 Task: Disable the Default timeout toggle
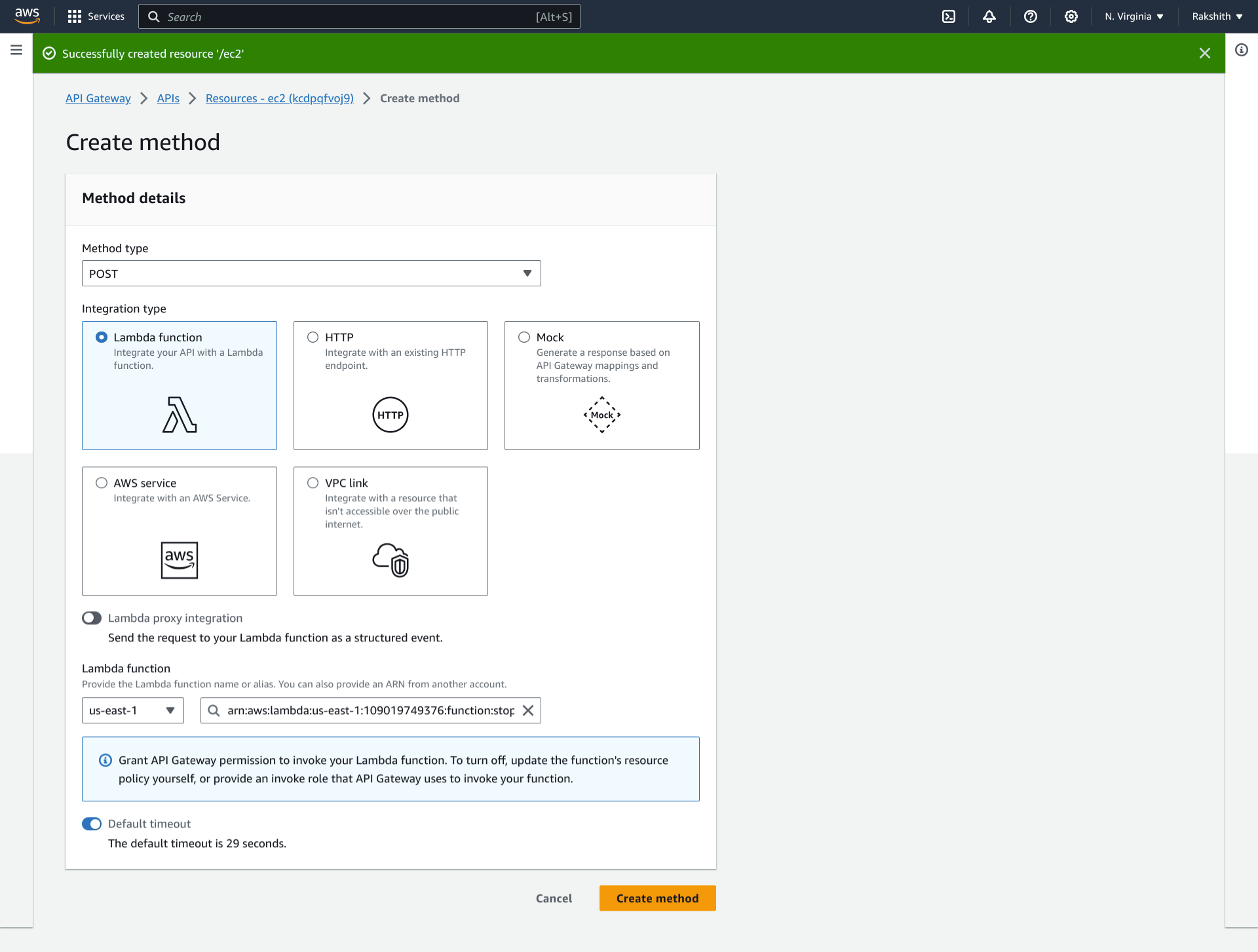(x=92, y=824)
